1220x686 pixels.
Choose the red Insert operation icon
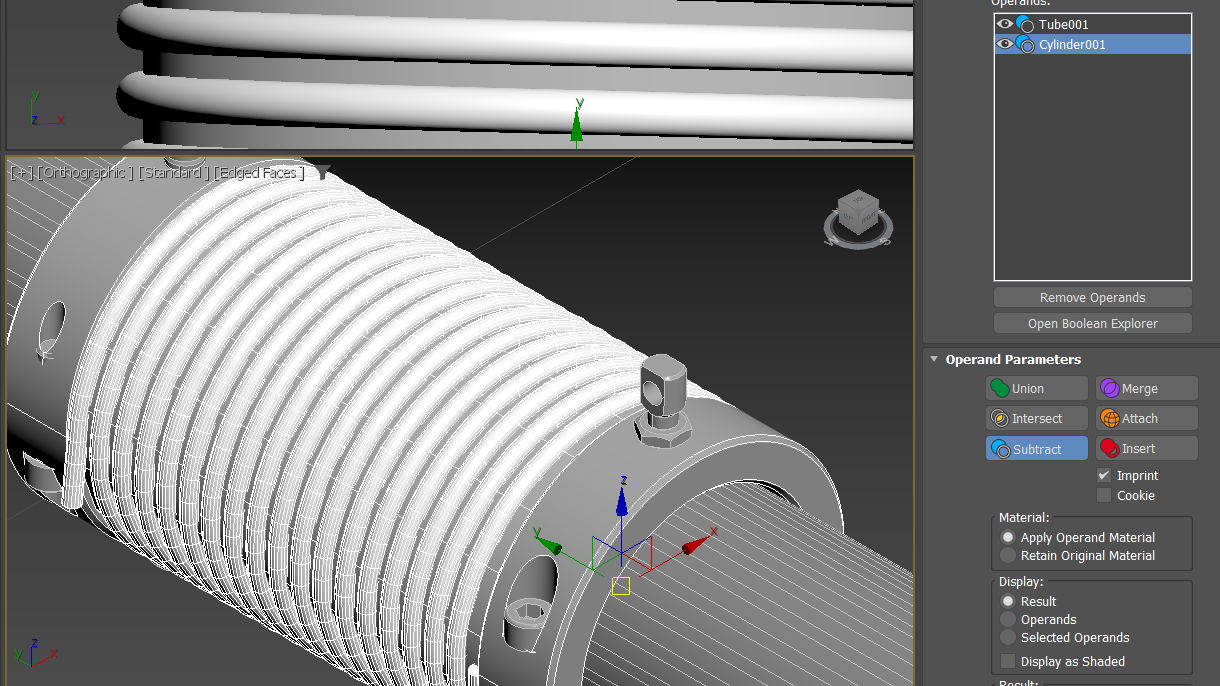[x=1110, y=448]
